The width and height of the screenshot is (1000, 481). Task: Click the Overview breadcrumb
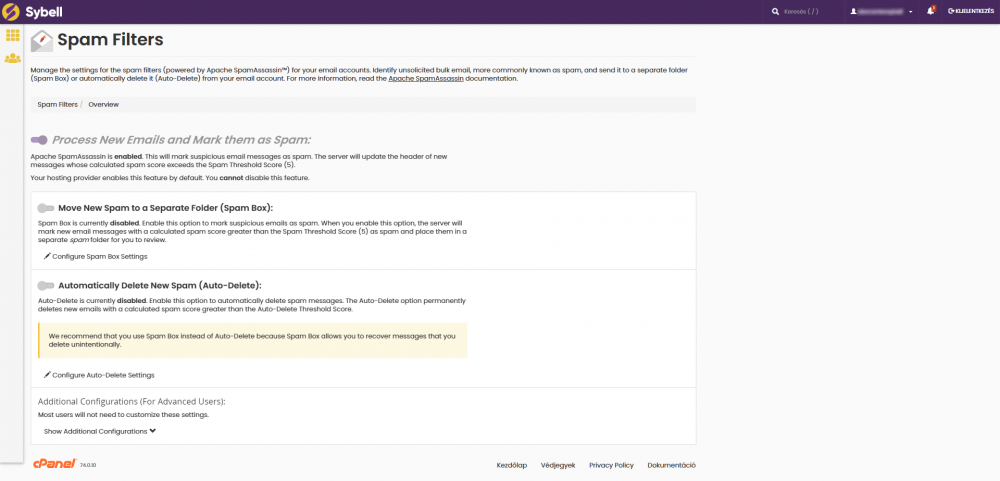(103, 104)
